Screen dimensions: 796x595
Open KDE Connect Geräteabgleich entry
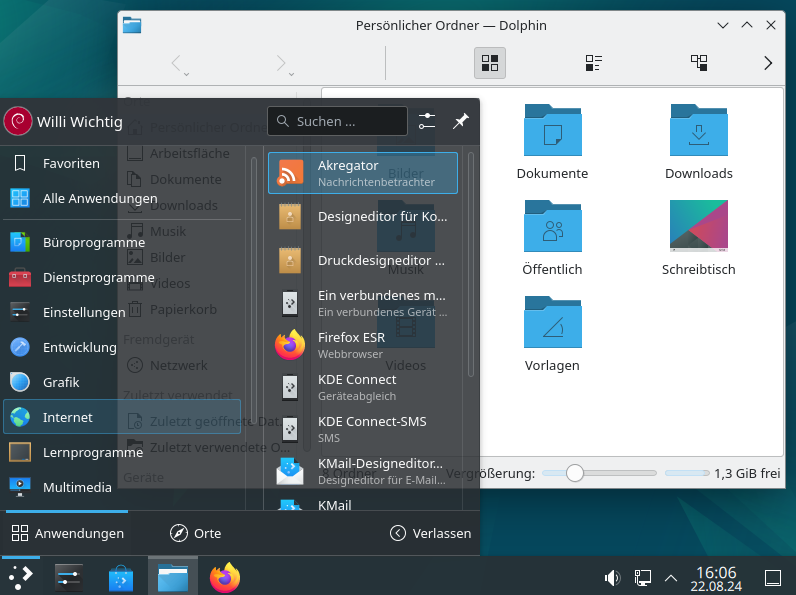pos(362,387)
